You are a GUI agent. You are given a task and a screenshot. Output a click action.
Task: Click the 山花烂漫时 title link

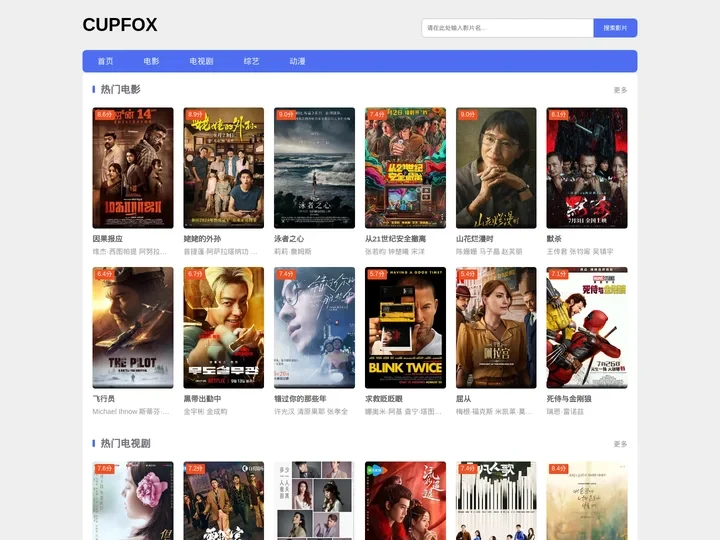pyautogui.click(x=475, y=239)
